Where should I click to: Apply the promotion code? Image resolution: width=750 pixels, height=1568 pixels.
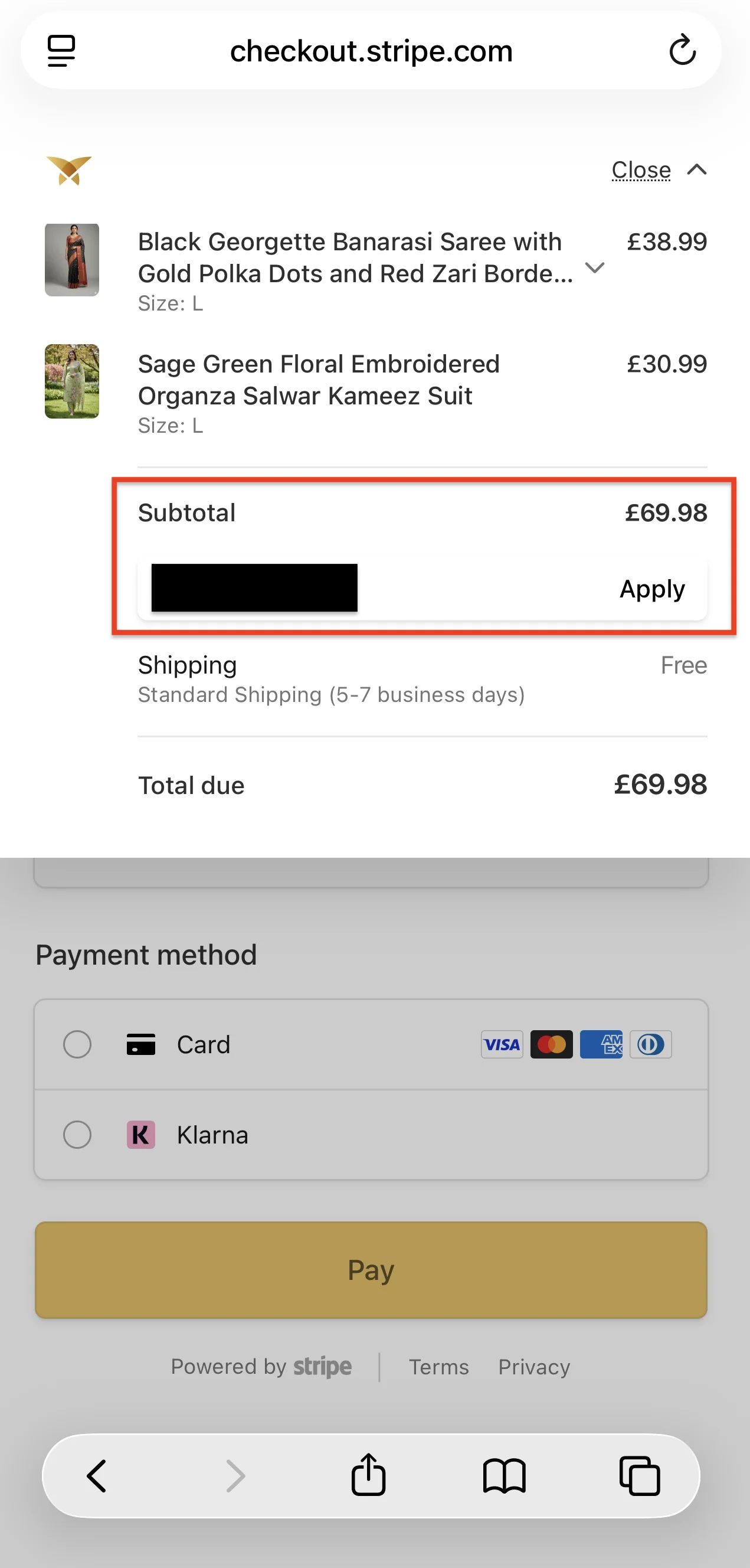coord(652,589)
